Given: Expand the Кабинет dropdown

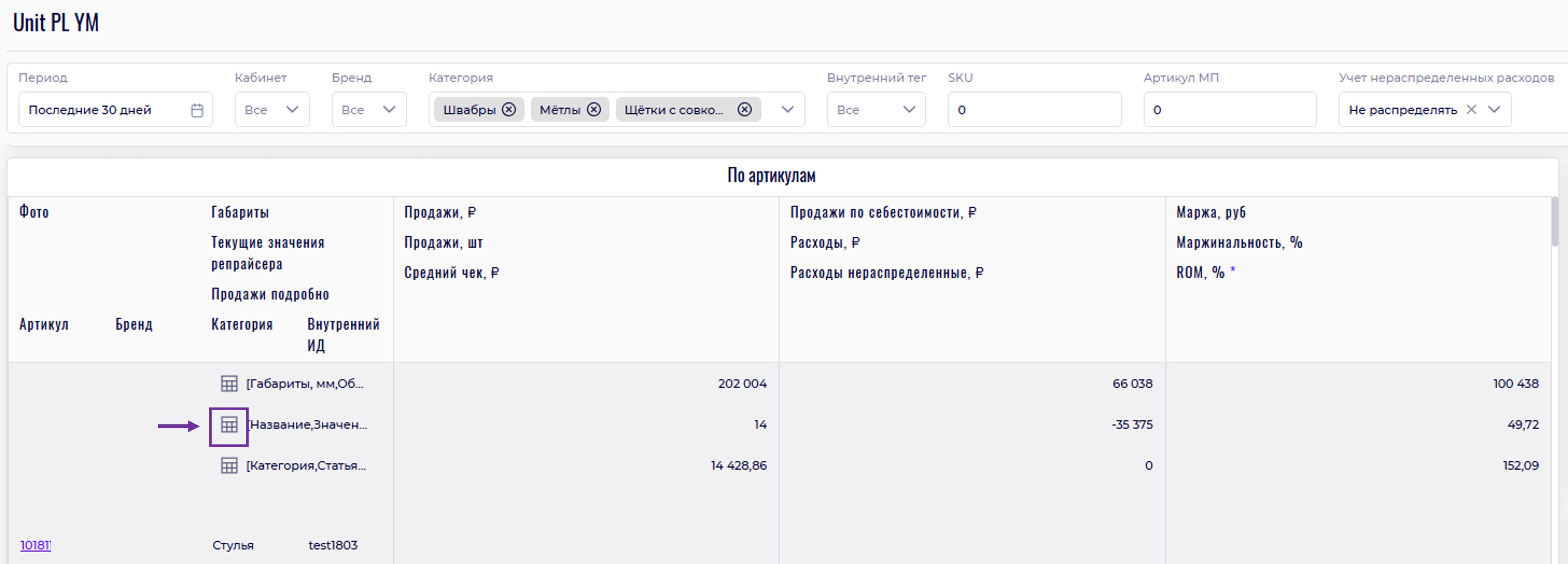Looking at the screenshot, I should coord(292,109).
